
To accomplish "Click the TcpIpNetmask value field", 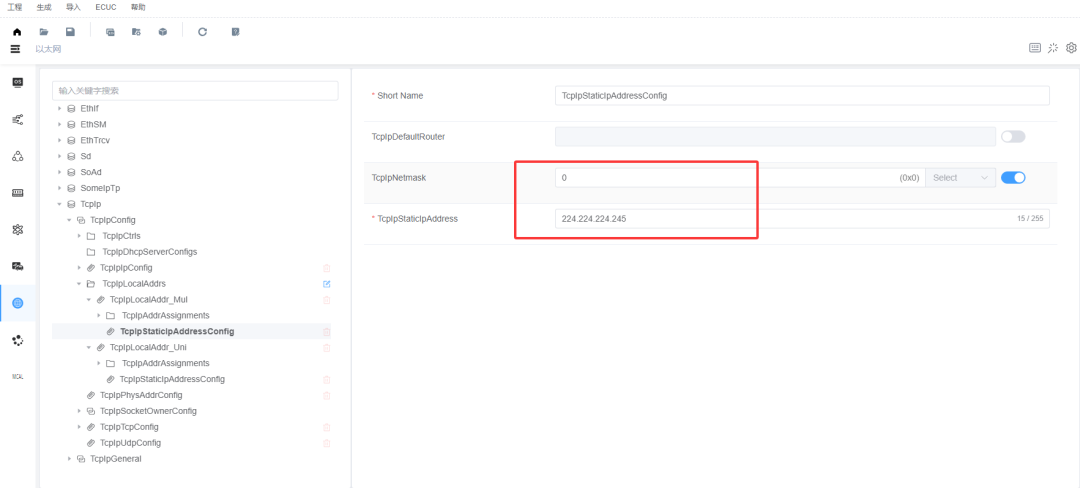I will [740, 178].
